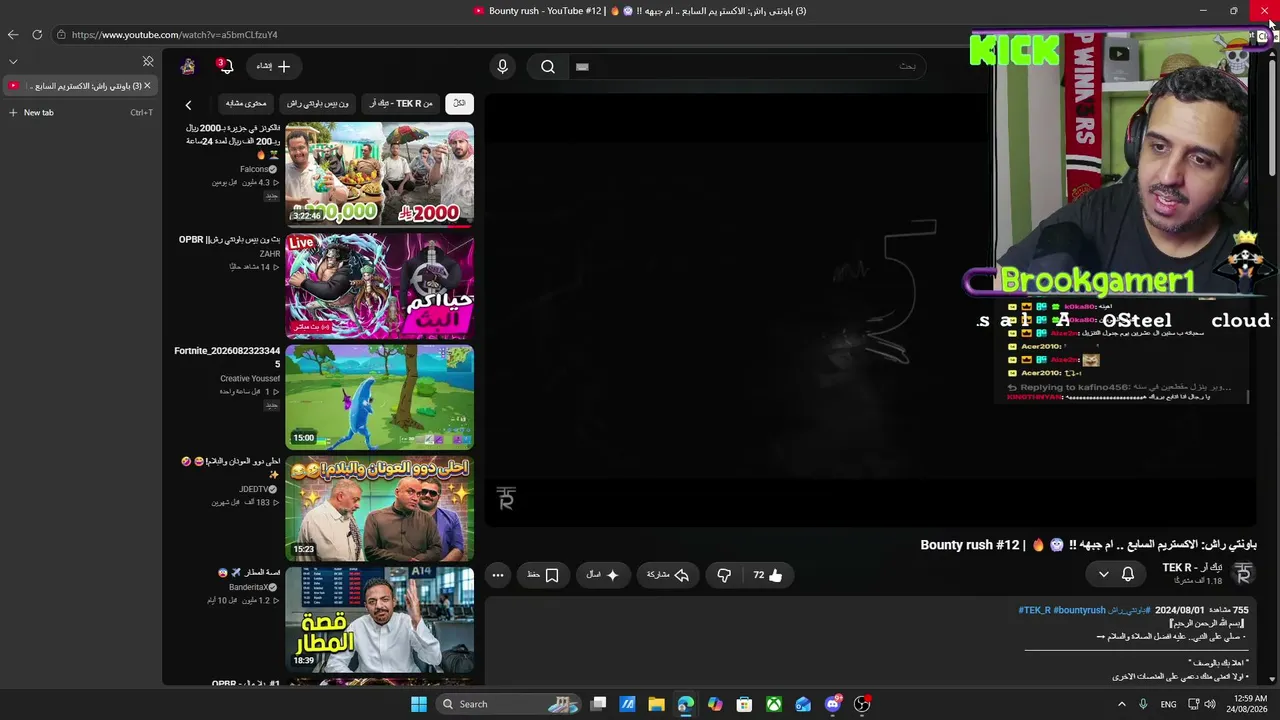1280x720 pixels.
Task: Close the Bounty rush YouTube vertical tab
Action: (147, 86)
